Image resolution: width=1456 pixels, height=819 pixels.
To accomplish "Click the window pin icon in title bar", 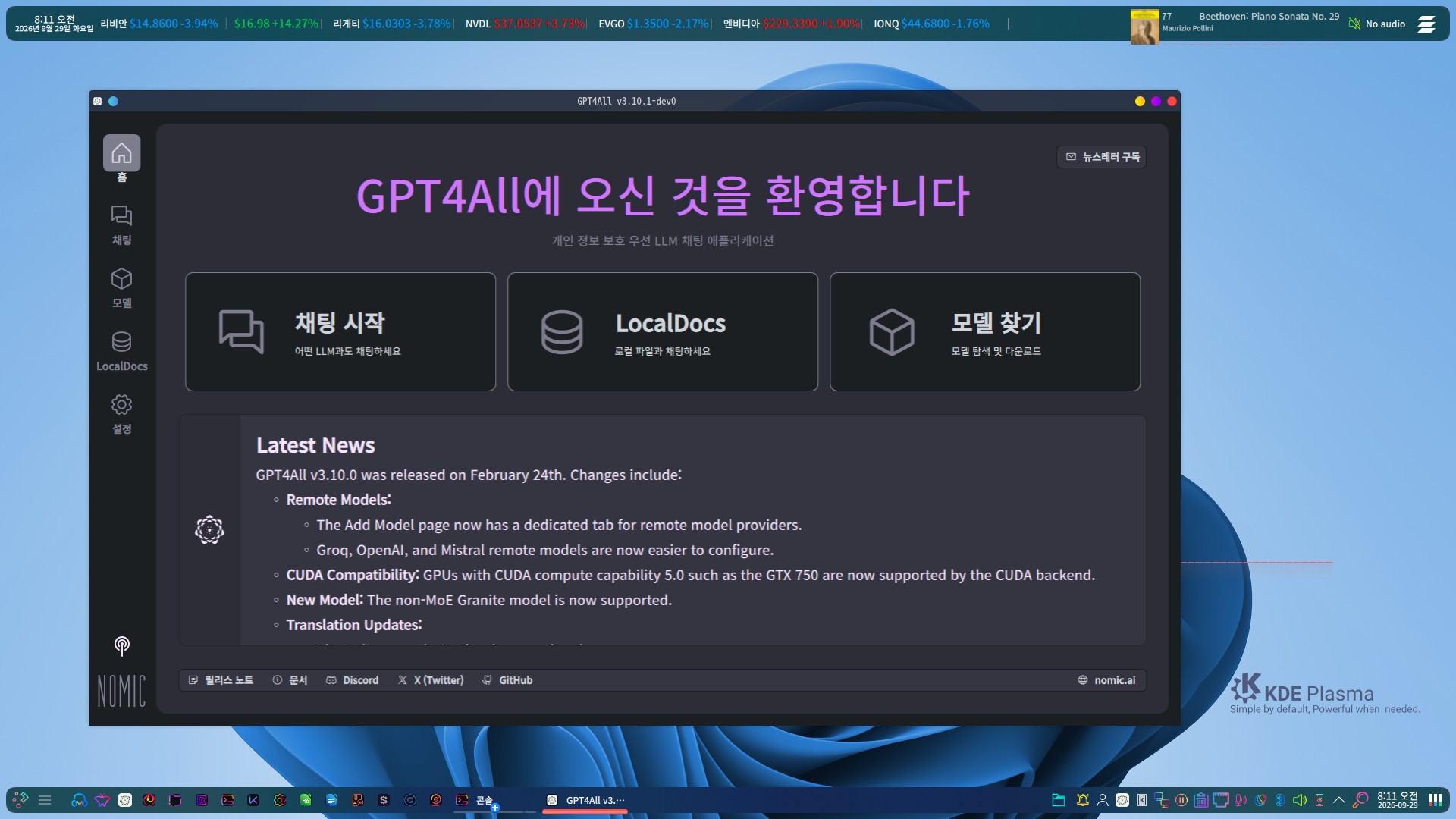I will tap(113, 101).
